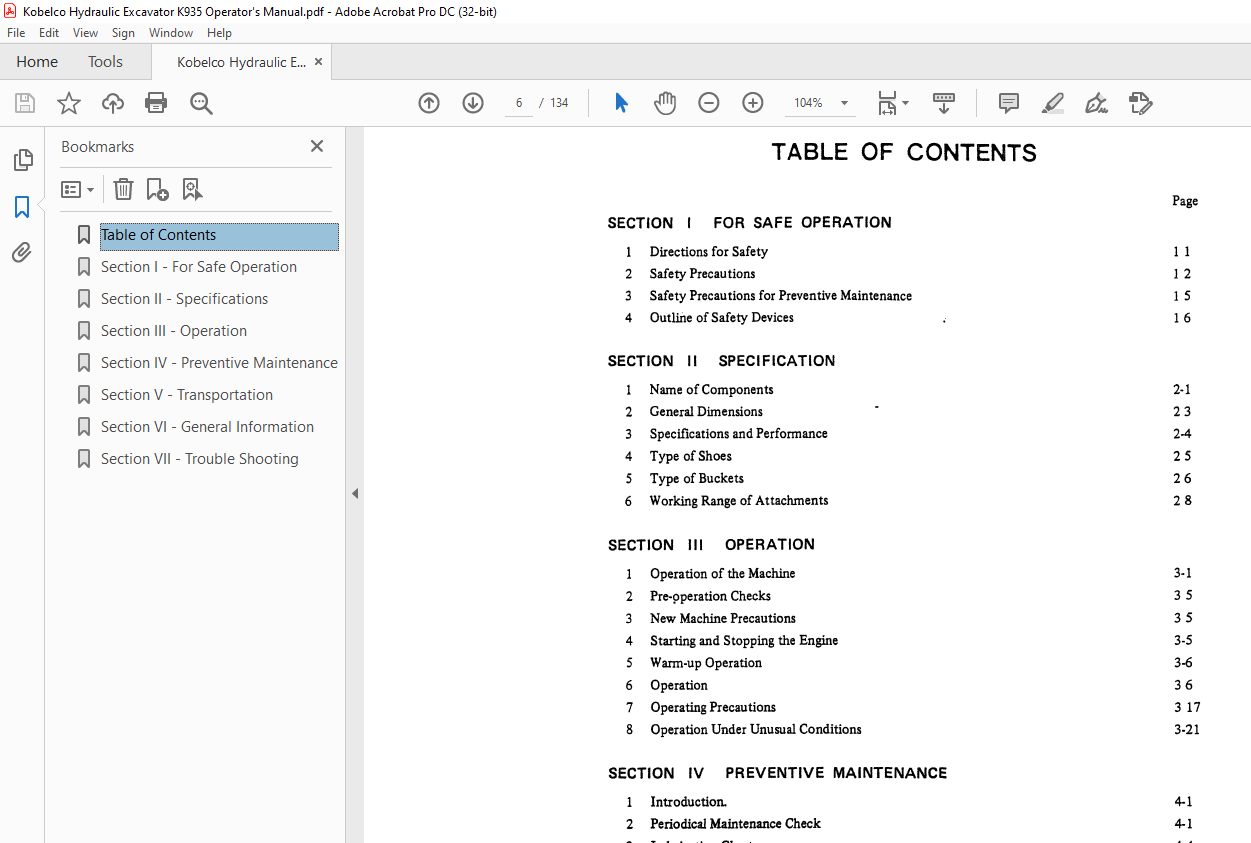Activate the hand pan tool
The image size is (1251, 843).
tap(665, 103)
